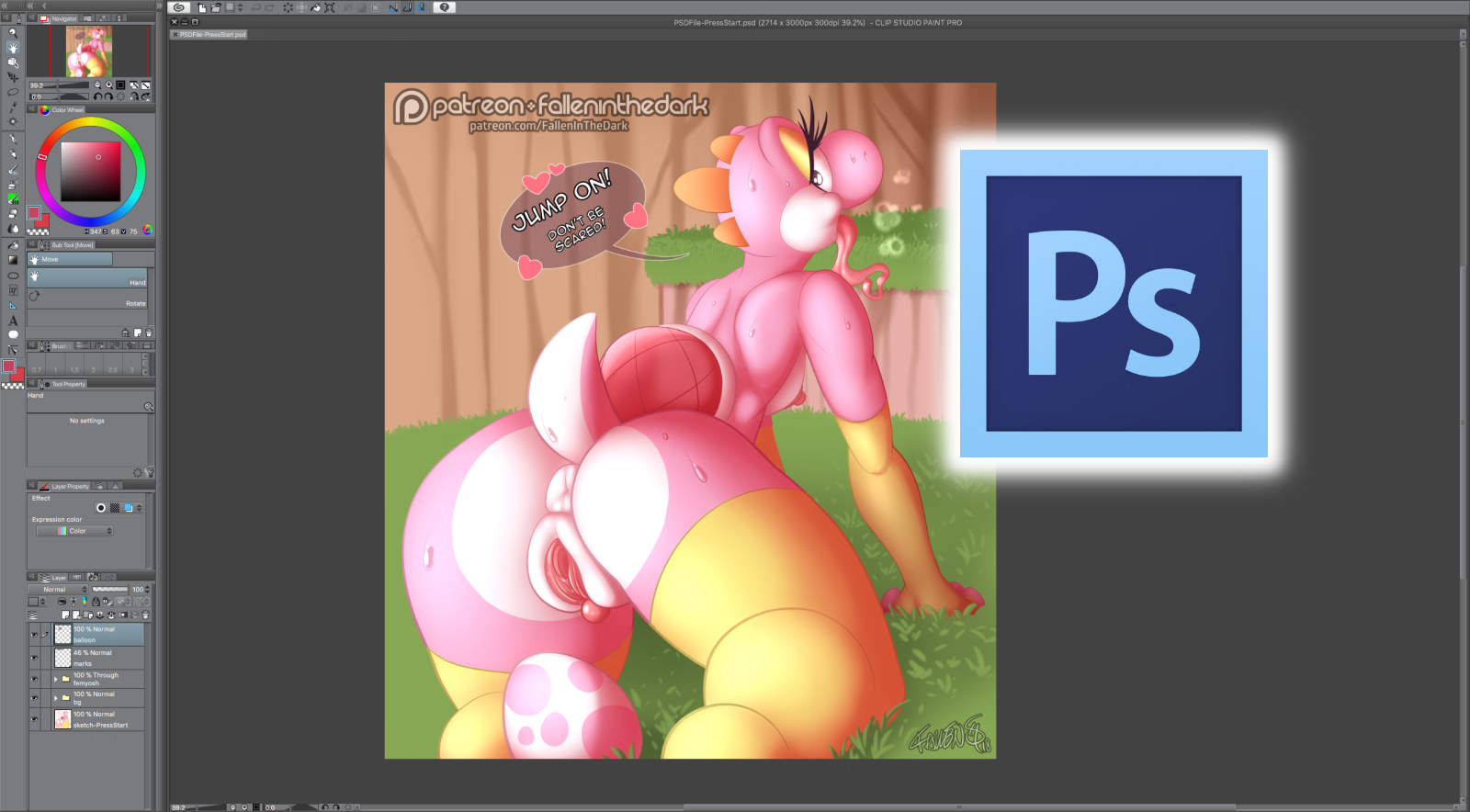
Task: Click the Redo arrow in command bar
Action: coord(269,7)
